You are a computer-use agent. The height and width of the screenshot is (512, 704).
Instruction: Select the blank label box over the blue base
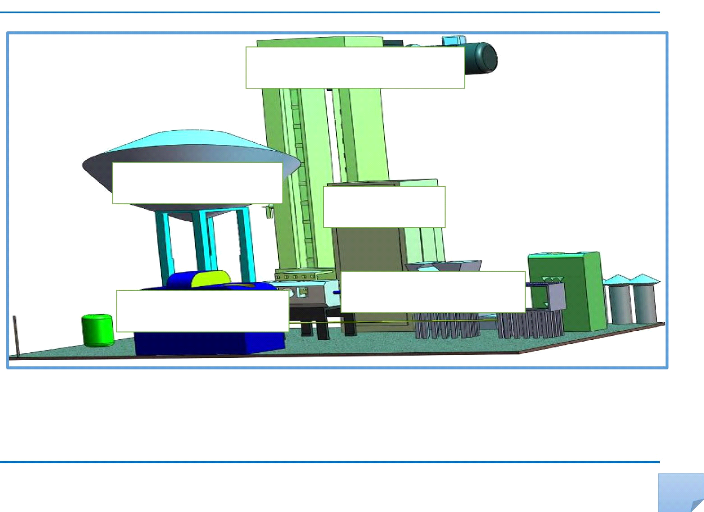[202, 310]
